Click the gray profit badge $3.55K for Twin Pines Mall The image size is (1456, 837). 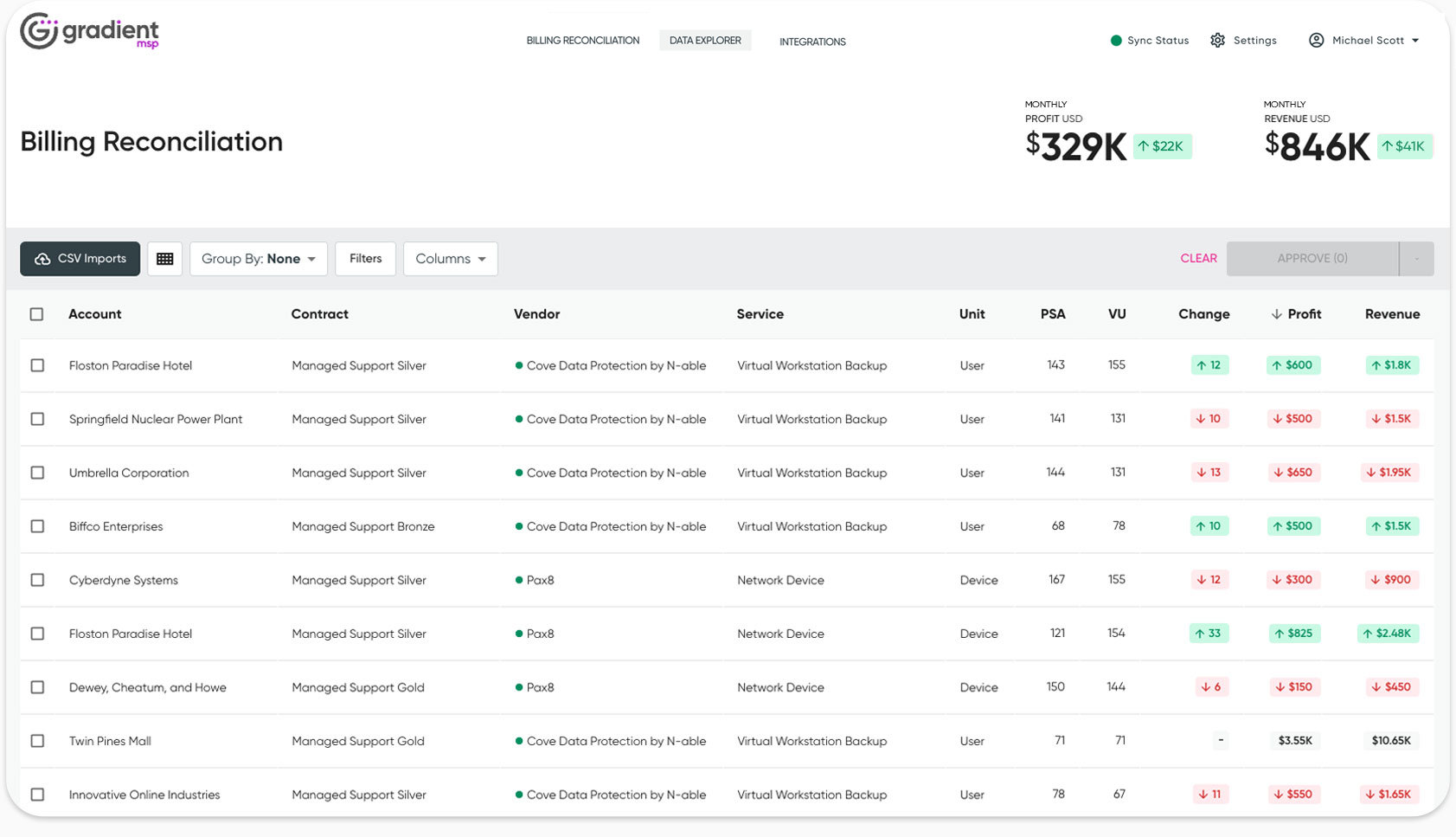[x=1295, y=741]
